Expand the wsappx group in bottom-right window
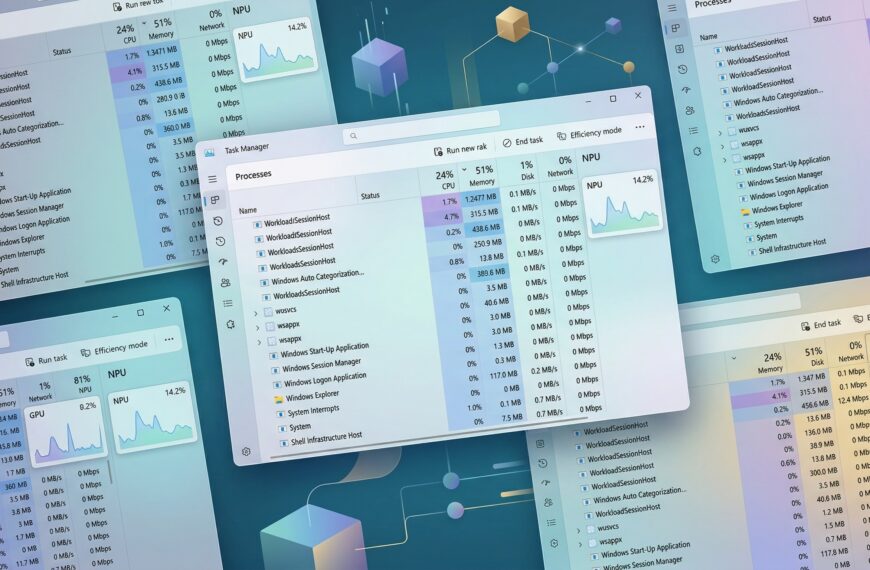Screen dimensions: 870x570 click(x=580, y=545)
